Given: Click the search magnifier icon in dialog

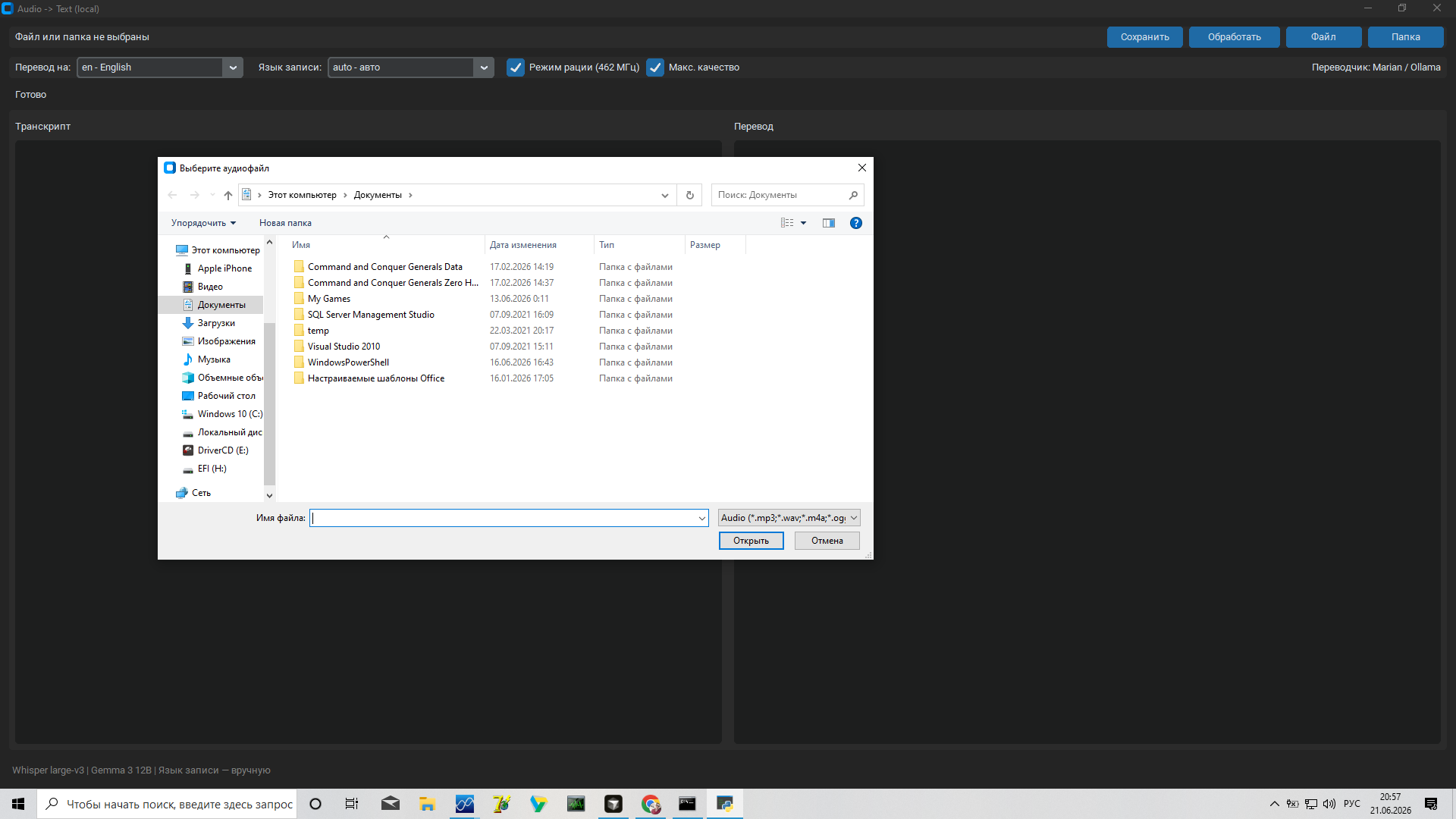Looking at the screenshot, I should click(x=853, y=195).
